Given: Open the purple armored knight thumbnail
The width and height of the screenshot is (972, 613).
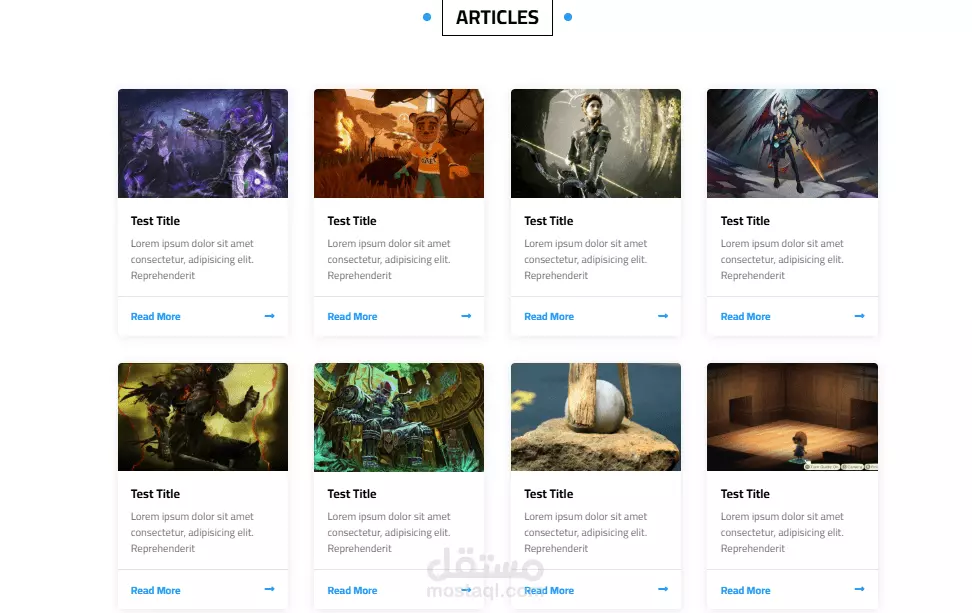Looking at the screenshot, I should pyautogui.click(x=203, y=143).
